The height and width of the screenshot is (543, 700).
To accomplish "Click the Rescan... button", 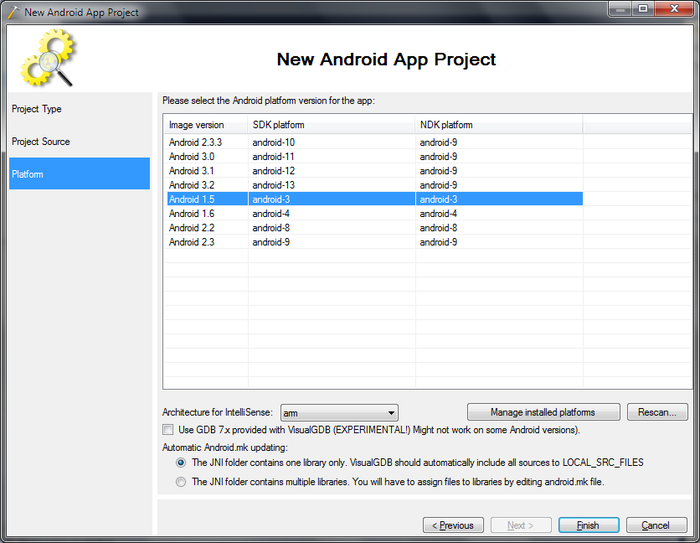I will (657, 412).
